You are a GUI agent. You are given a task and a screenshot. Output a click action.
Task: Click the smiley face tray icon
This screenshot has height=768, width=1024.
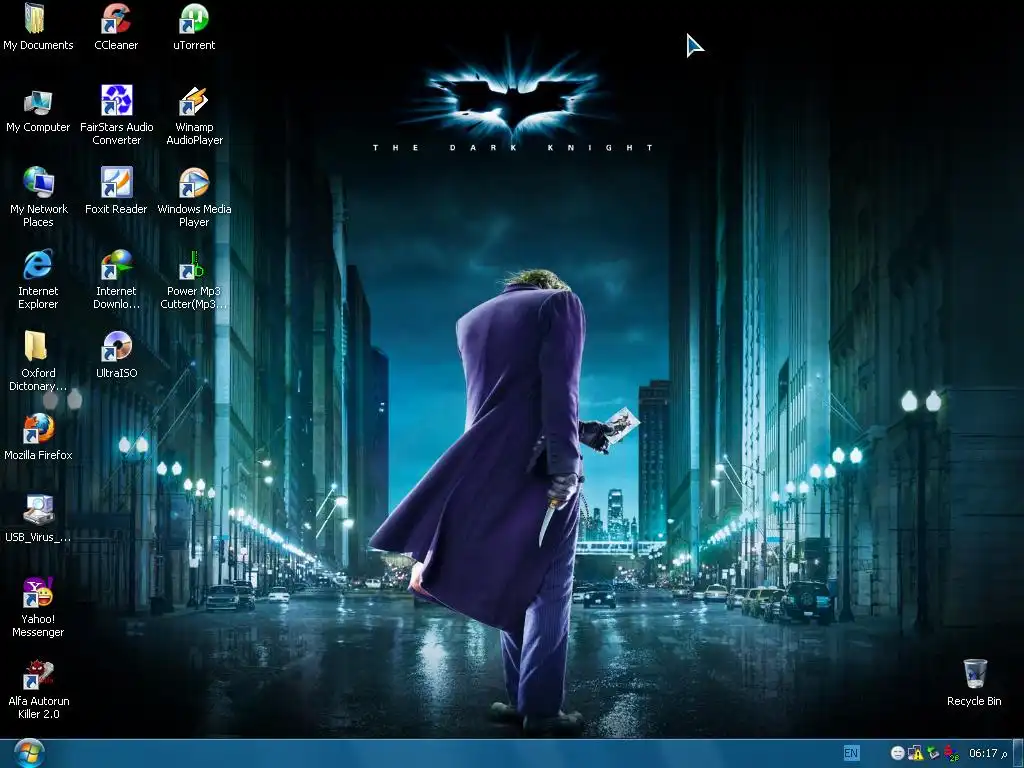[x=897, y=753]
